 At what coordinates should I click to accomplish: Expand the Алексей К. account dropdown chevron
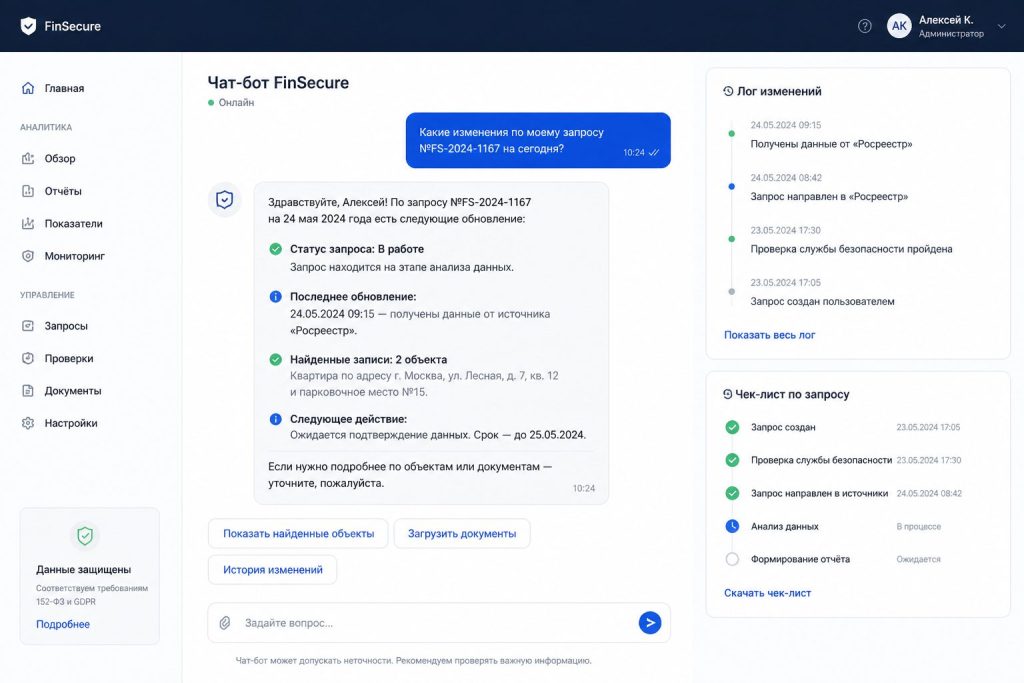1001,26
